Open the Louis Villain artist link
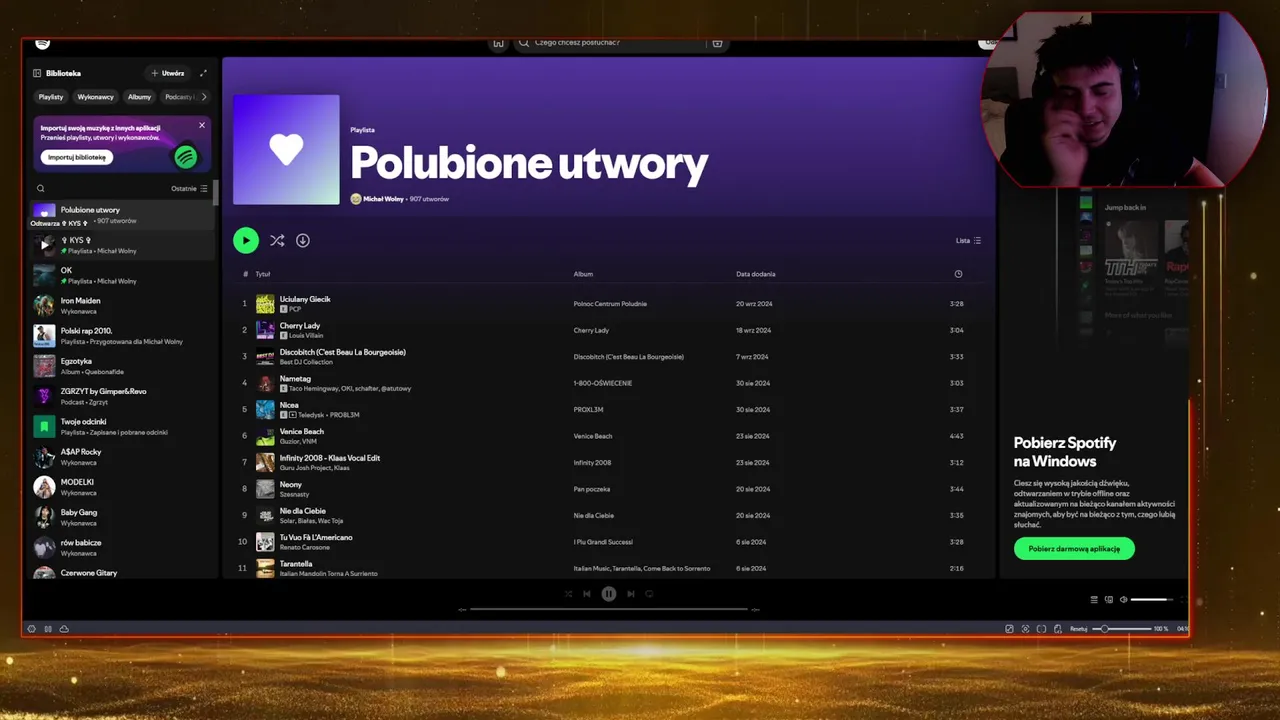Screen dimensions: 1280x720 point(306,336)
